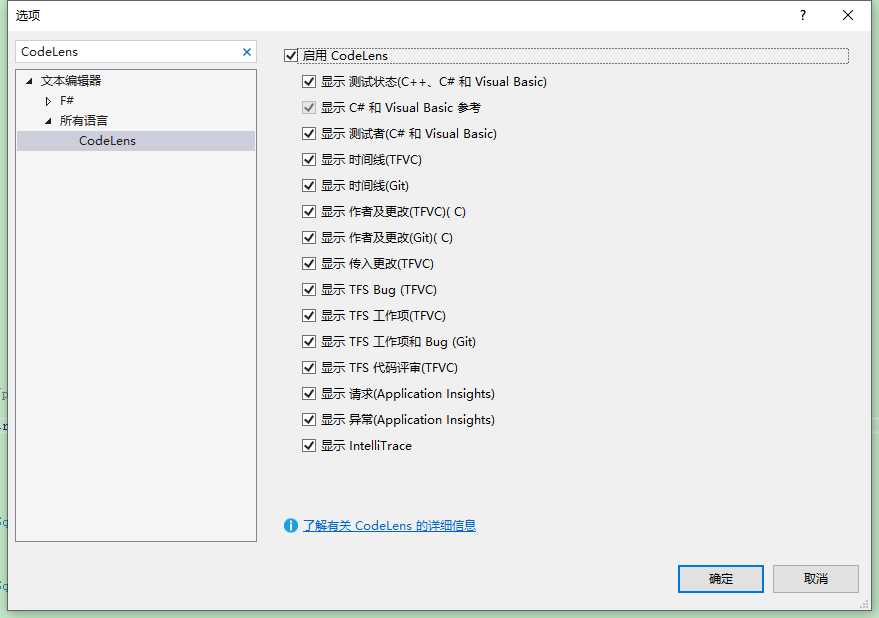Close the 选项 dialog window
Screen dimensions: 879x618
tap(848, 15)
